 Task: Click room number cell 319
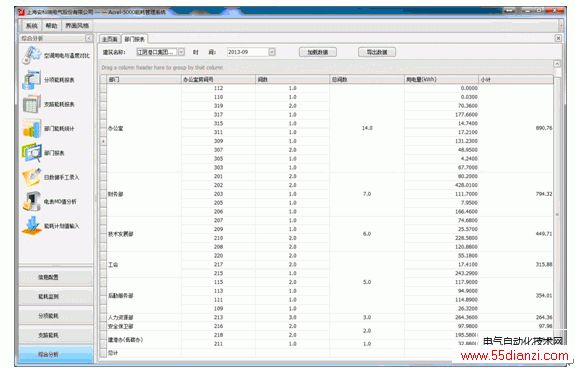tap(218, 106)
